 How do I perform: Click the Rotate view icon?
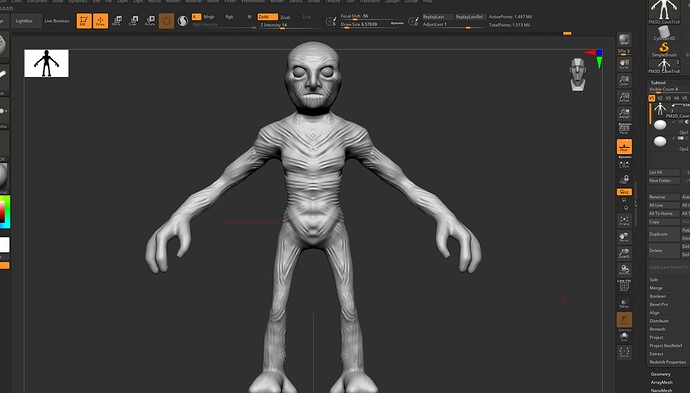[624, 269]
